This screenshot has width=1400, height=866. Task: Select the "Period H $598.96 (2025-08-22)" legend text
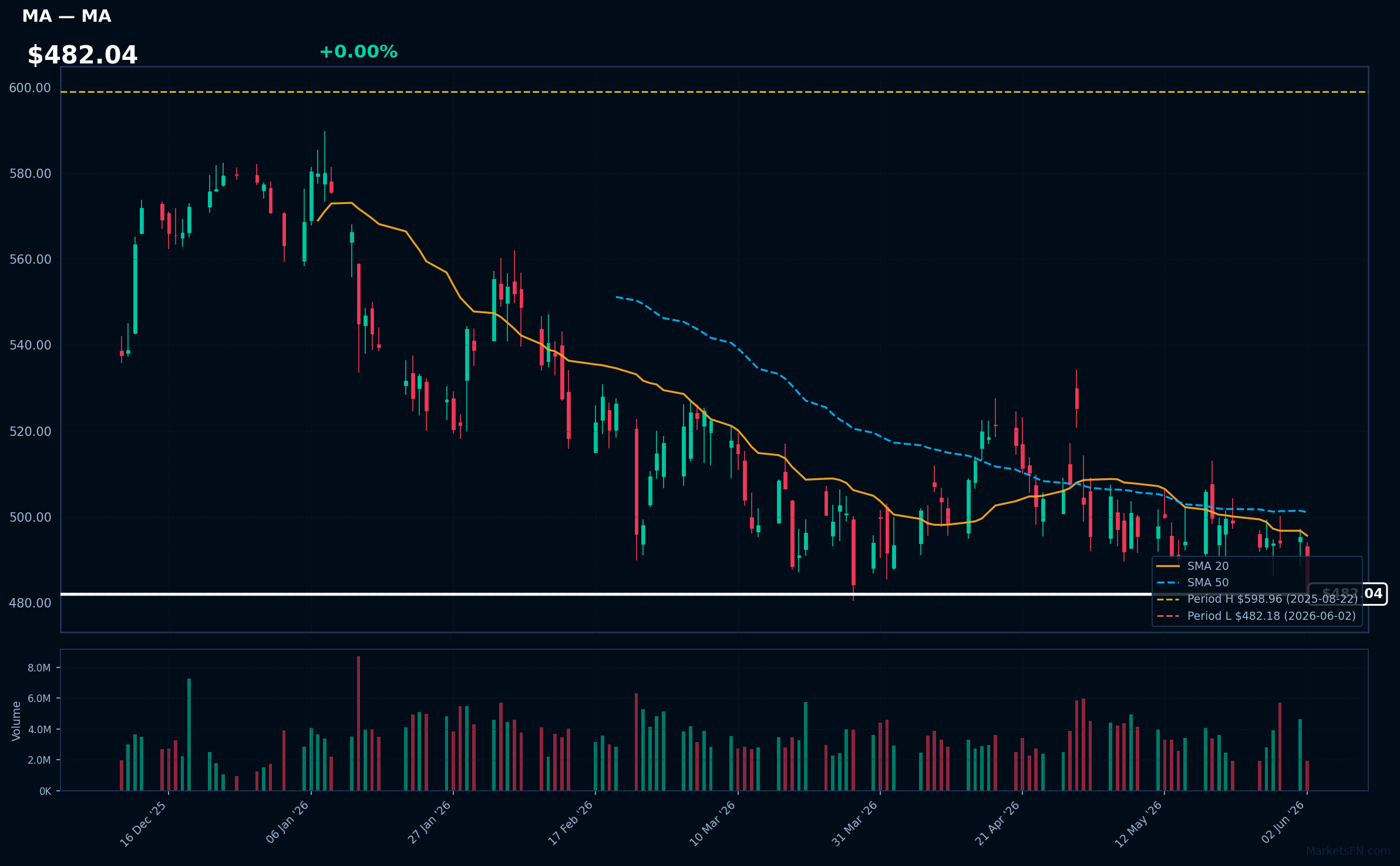[x=1273, y=599]
